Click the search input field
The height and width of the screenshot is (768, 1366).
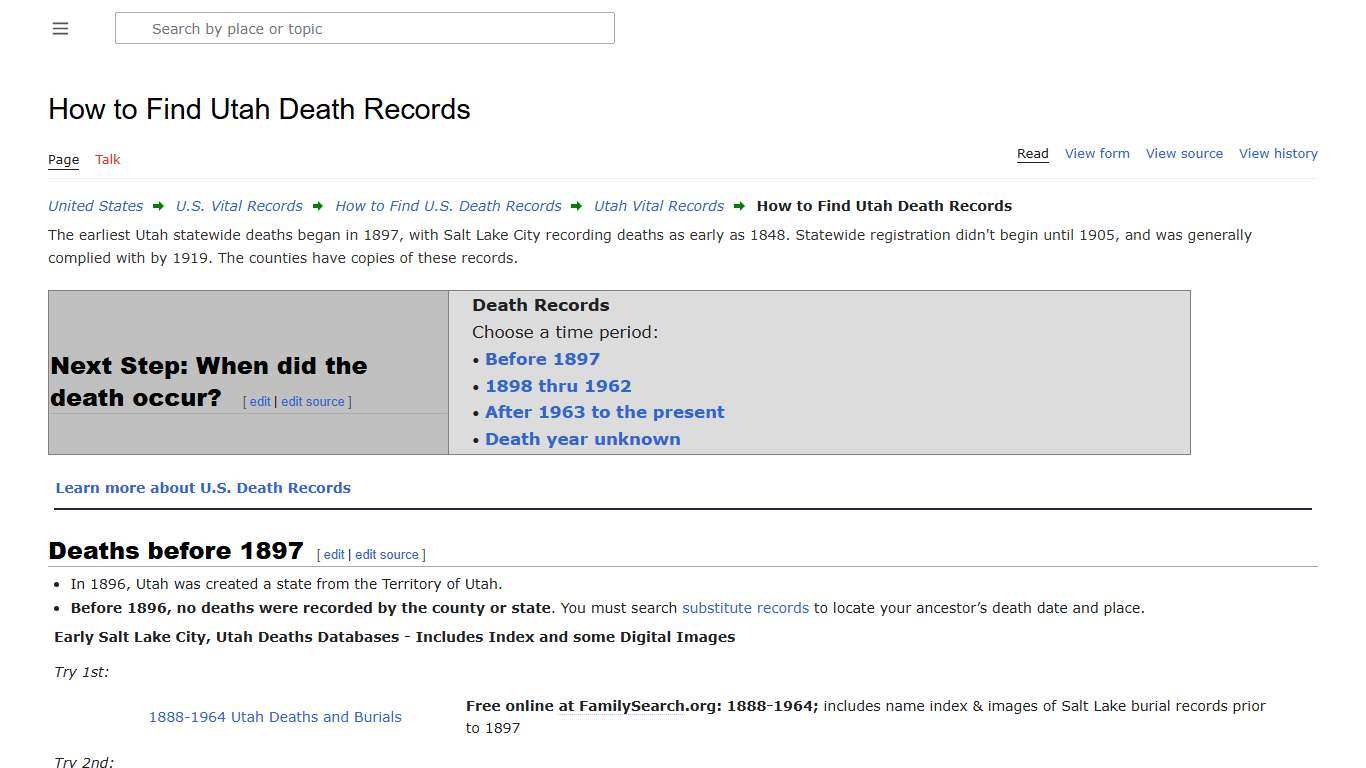(364, 28)
